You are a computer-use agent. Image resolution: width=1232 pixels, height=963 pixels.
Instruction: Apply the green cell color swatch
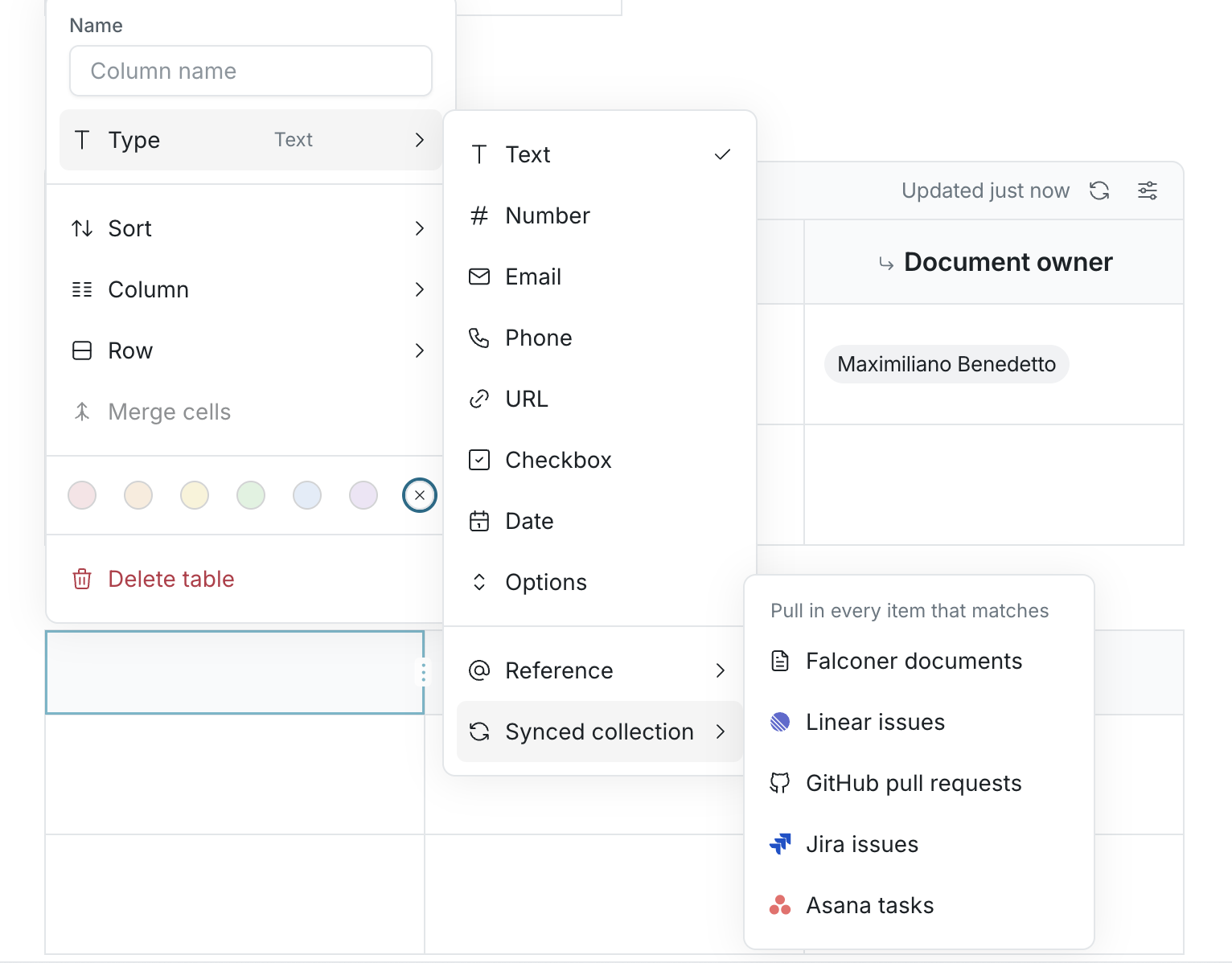(251, 495)
